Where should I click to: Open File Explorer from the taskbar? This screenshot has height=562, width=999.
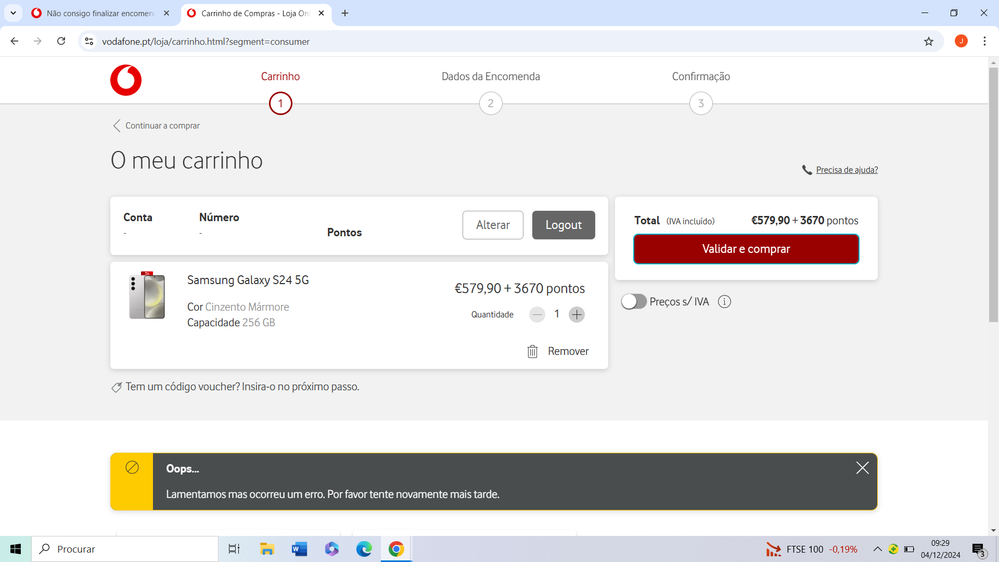267,549
